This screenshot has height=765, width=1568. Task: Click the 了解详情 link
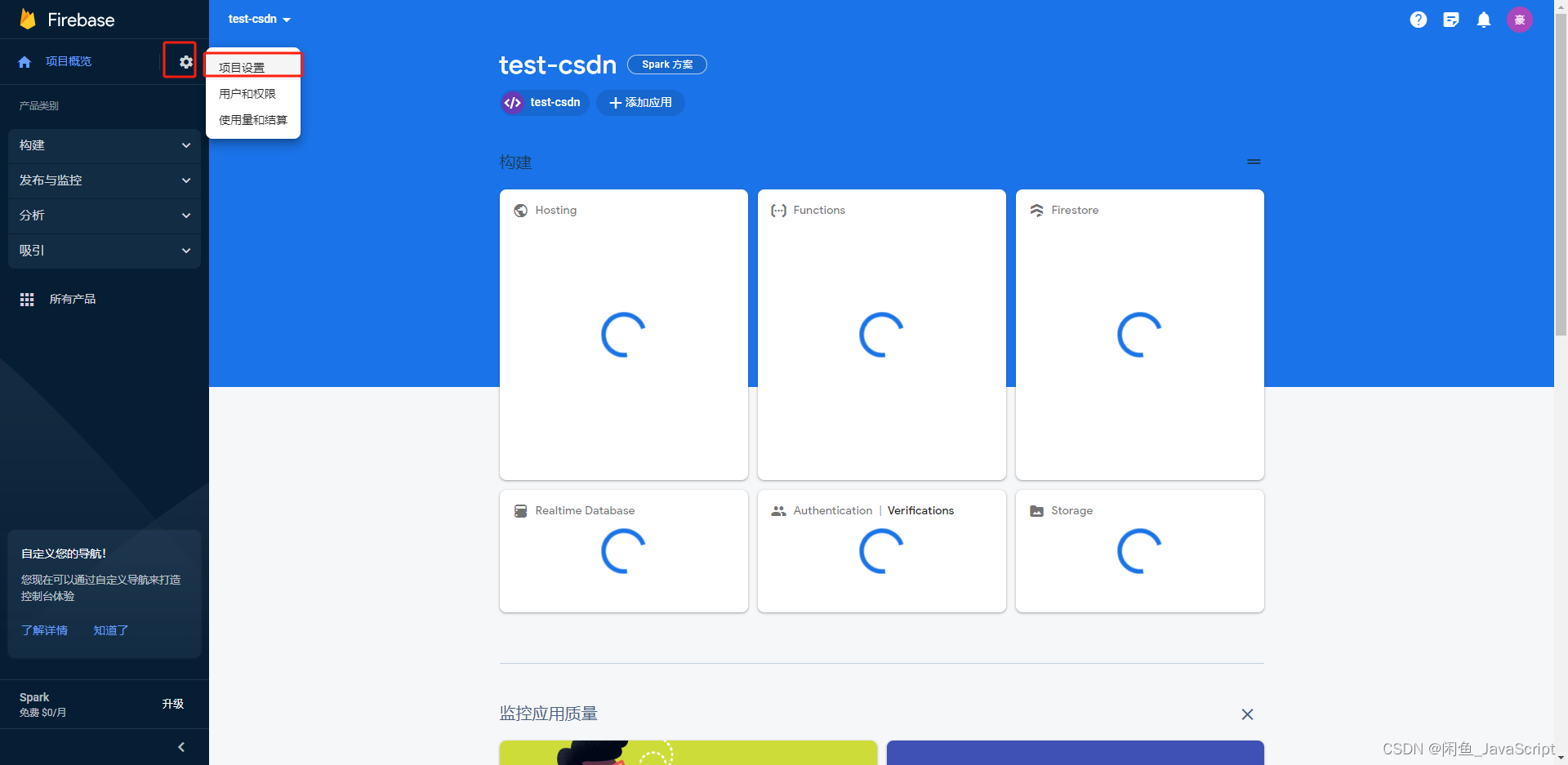tap(44, 630)
